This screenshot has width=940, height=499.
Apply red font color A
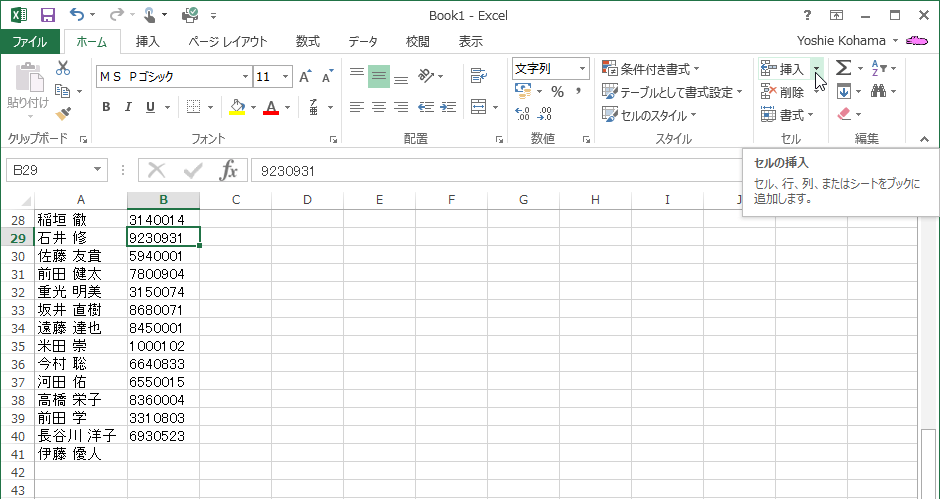point(271,107)
